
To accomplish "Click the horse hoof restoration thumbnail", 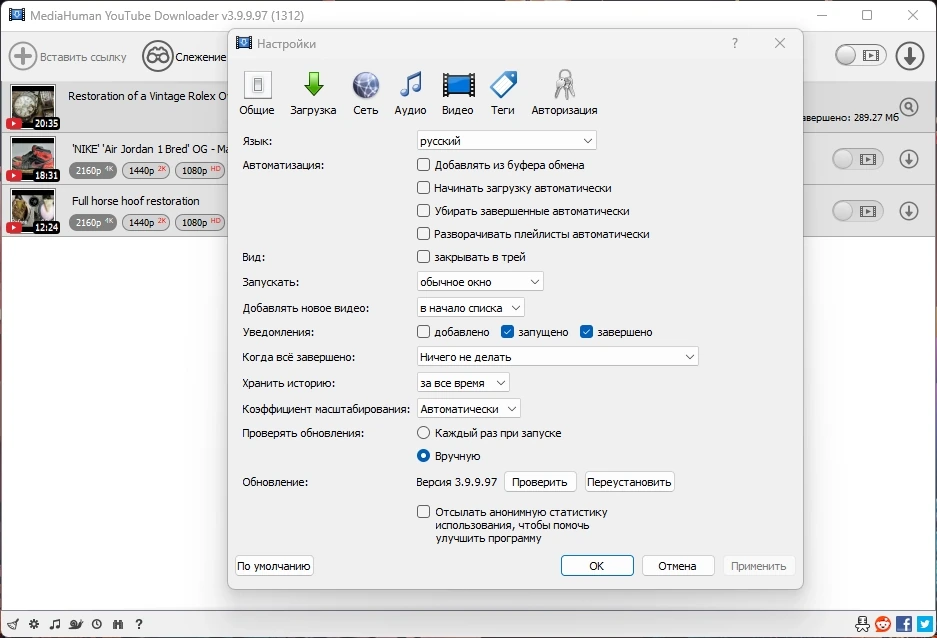I will 33,211.
